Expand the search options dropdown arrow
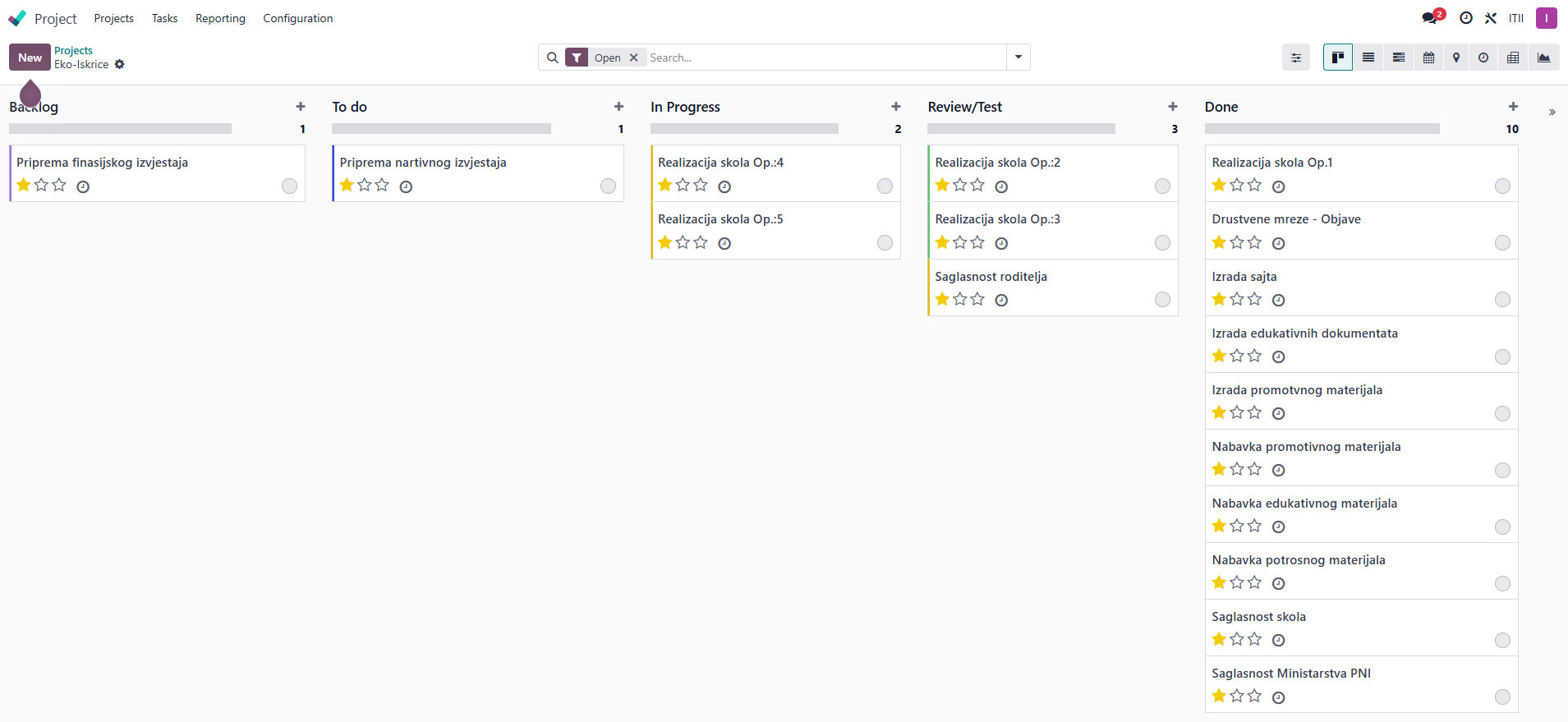The image size is (1568, 722). coord(1019,57)
